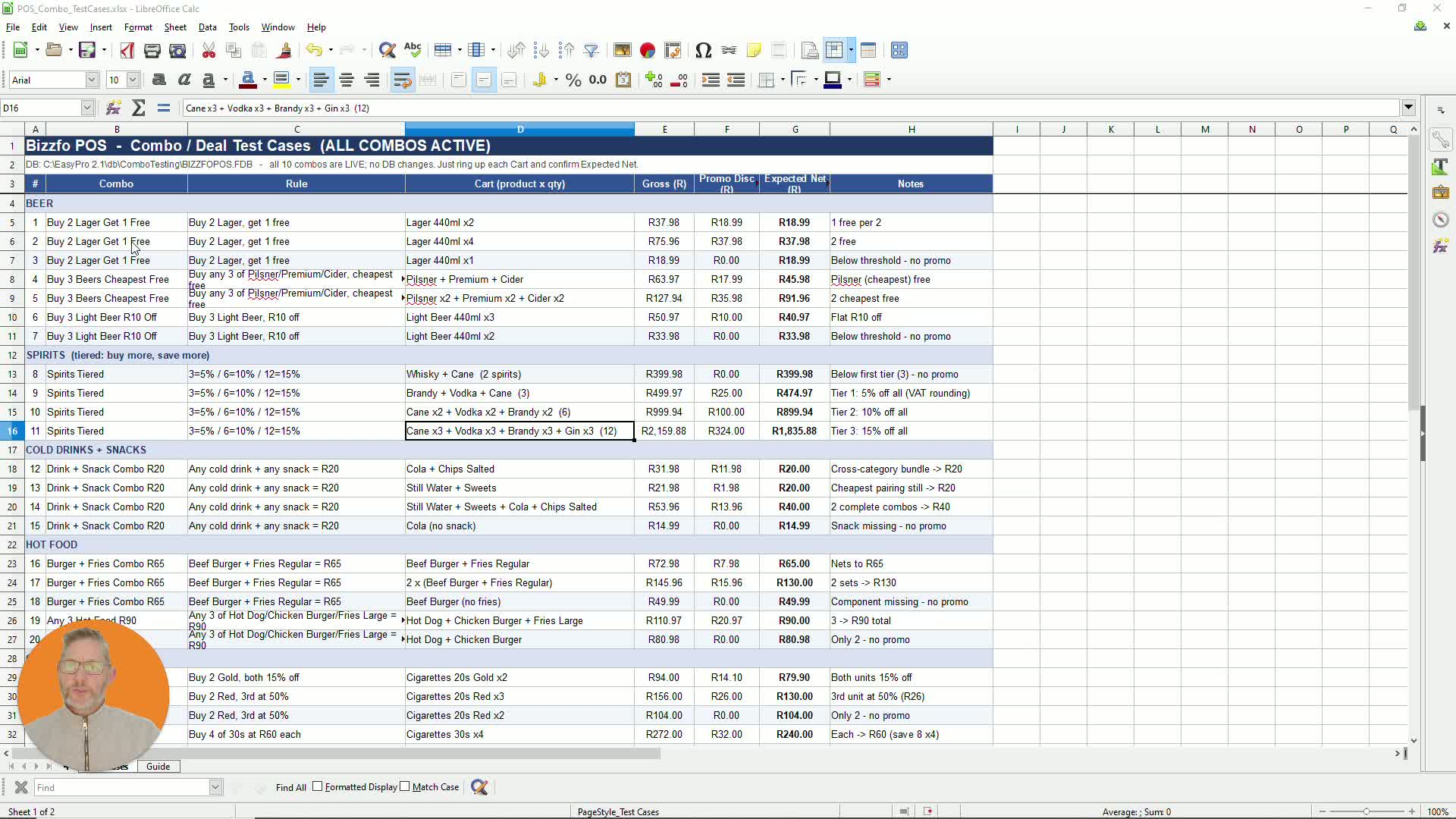Expand the Name Box D16 dropdown
Image resolution: width=1456 pixels, height=819 pixels.
pos(87,108)
